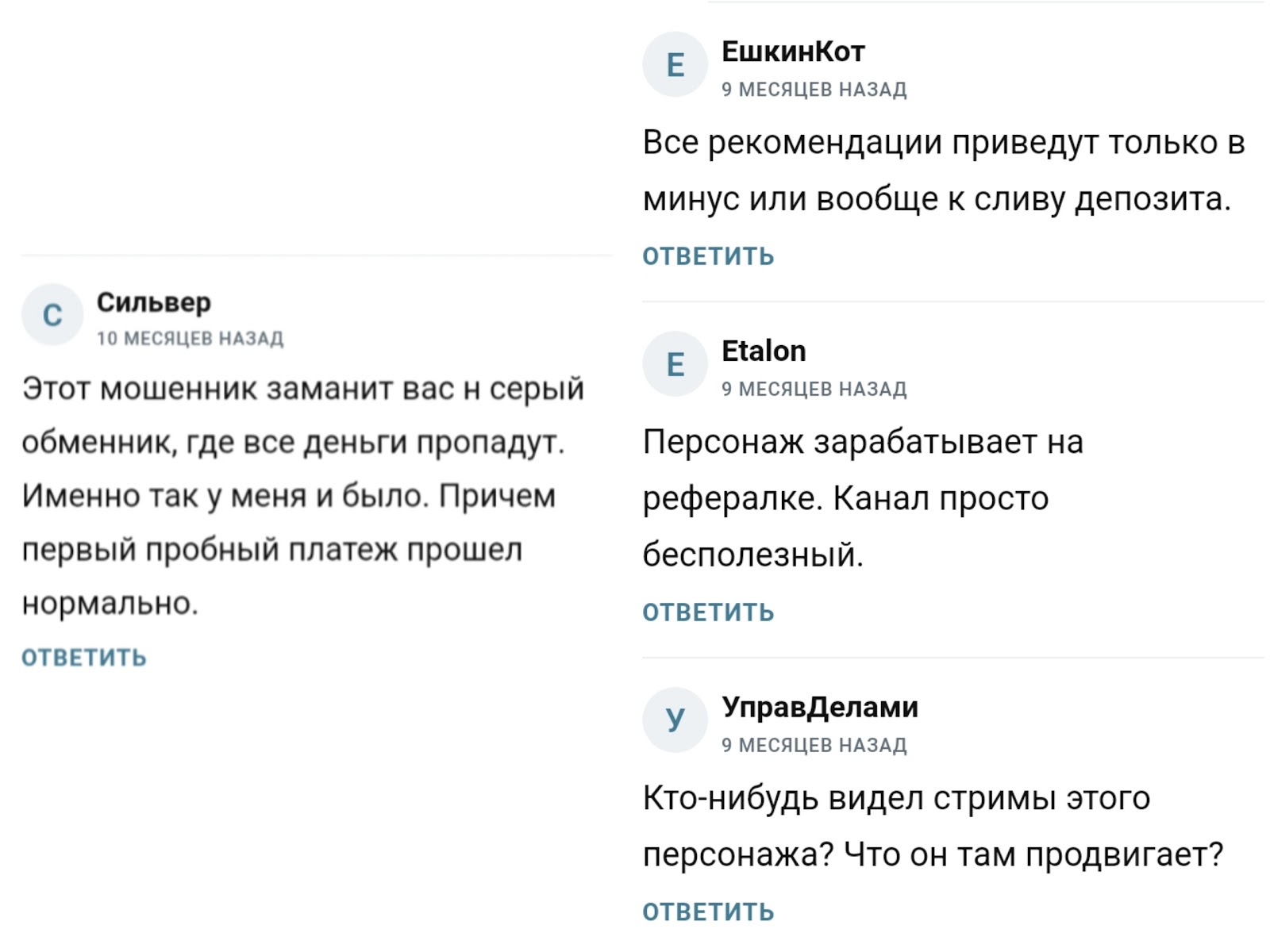This screenshot has height=952, width=1270.
Task: Open the Сильвер username profile
Action: pos(154,302)
